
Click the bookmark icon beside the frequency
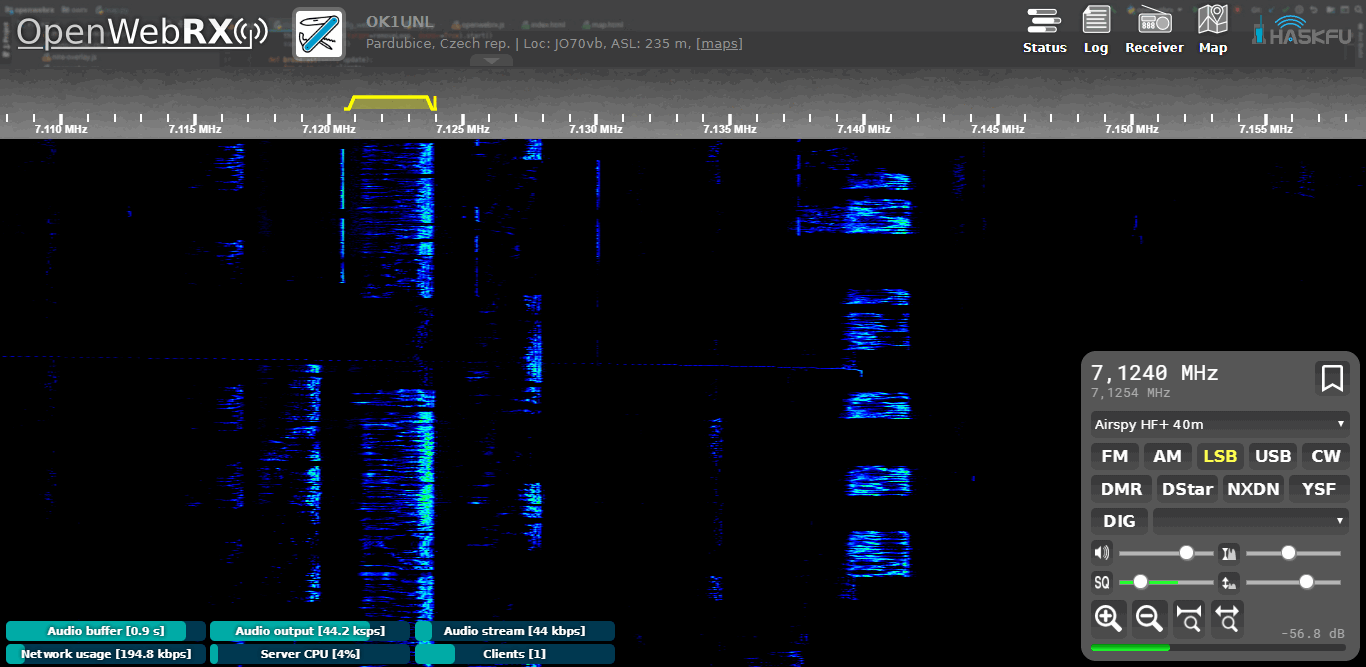click(1331, 379)
